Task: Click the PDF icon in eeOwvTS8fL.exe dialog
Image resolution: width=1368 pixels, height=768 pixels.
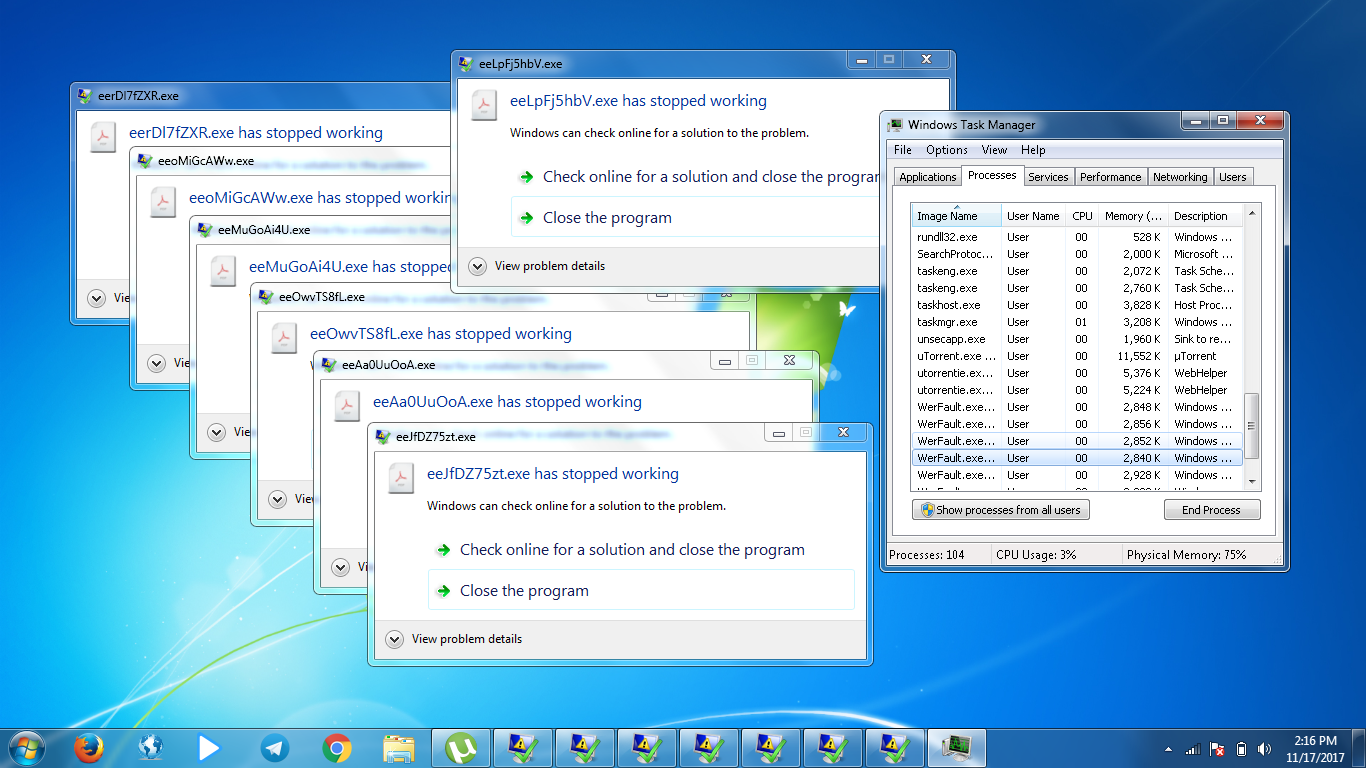Action: [285, 338]
